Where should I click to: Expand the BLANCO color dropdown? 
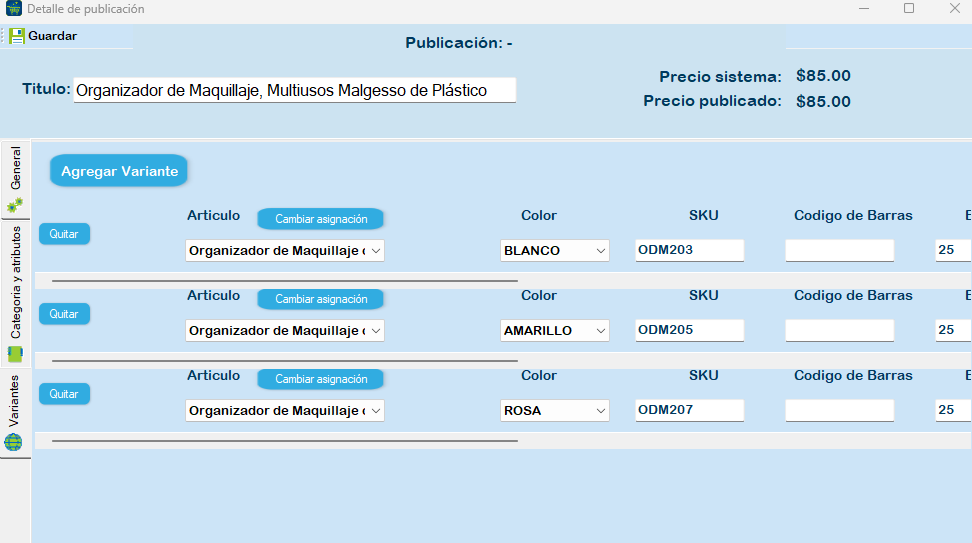coord(555,251)
